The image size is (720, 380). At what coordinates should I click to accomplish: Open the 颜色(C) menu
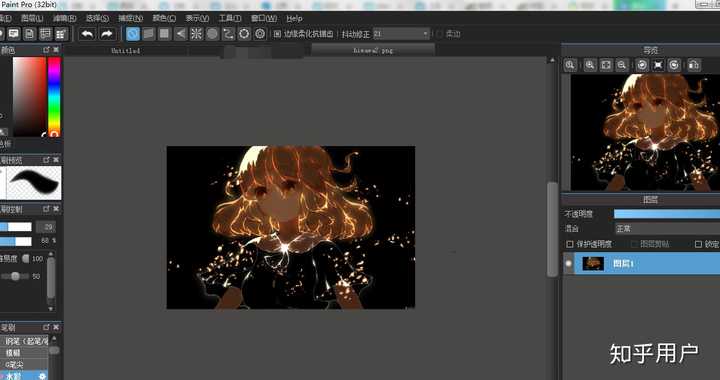[x=164, y=18]
